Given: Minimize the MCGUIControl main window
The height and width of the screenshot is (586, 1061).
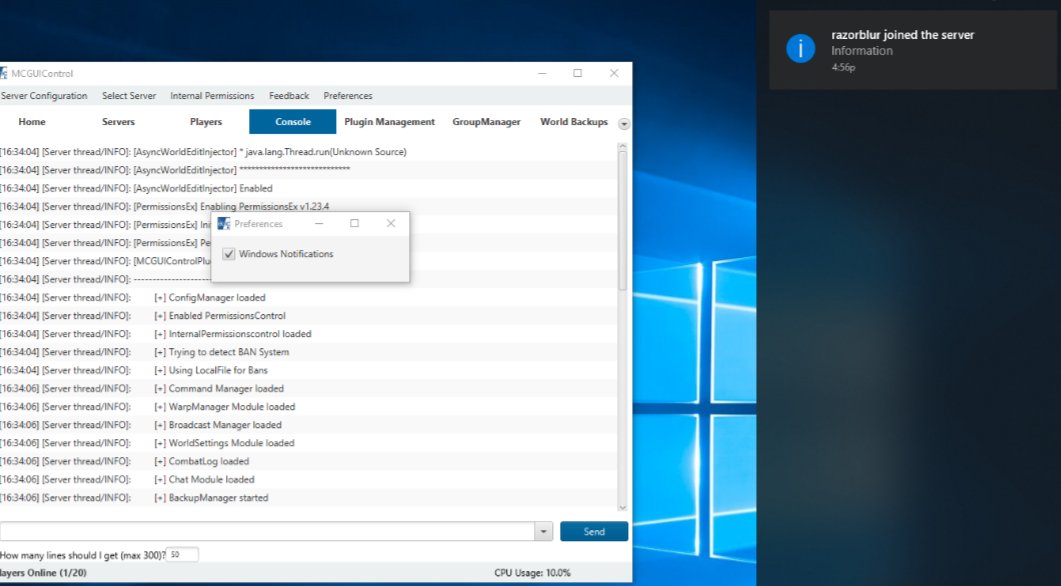Looking at the screenshot, I should [x=541, y=73].
